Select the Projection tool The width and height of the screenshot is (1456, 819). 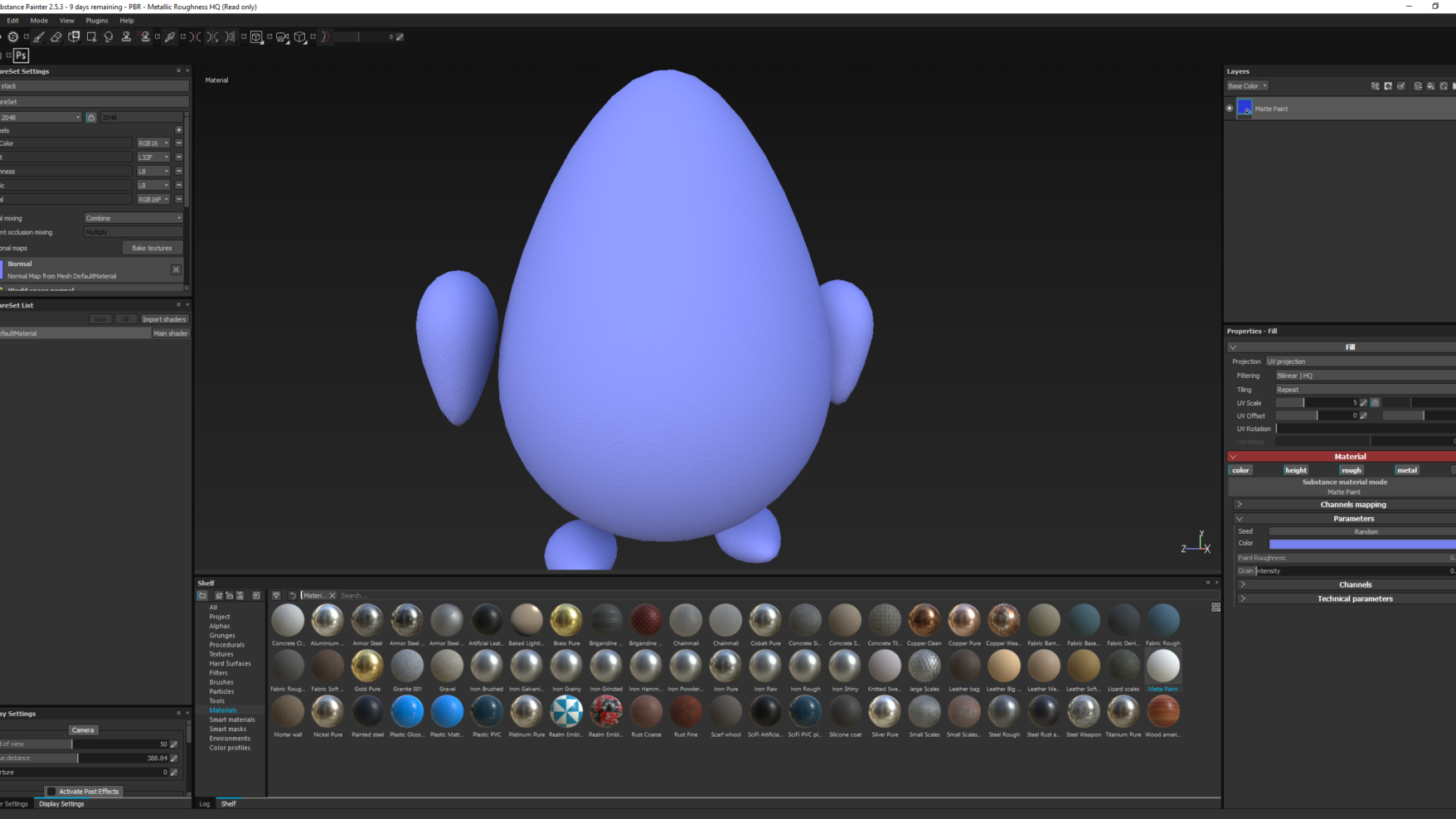pos(74,36)
